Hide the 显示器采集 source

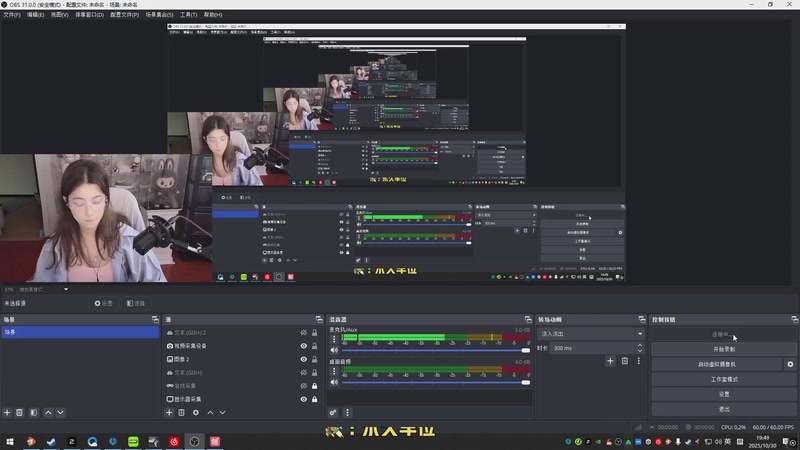tap(304, 399)
